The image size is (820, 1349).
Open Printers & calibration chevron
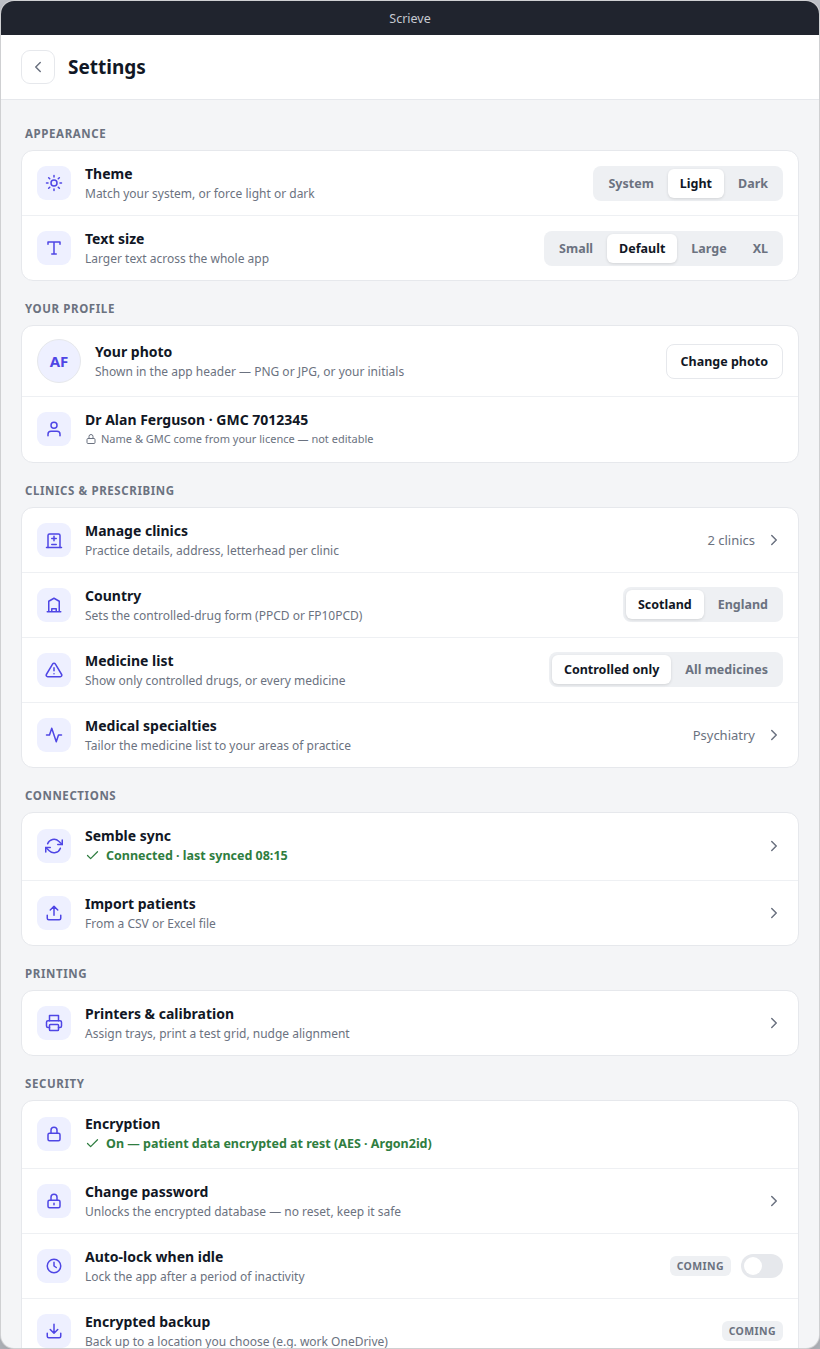pyautogui.click(x=774, y=1023)
